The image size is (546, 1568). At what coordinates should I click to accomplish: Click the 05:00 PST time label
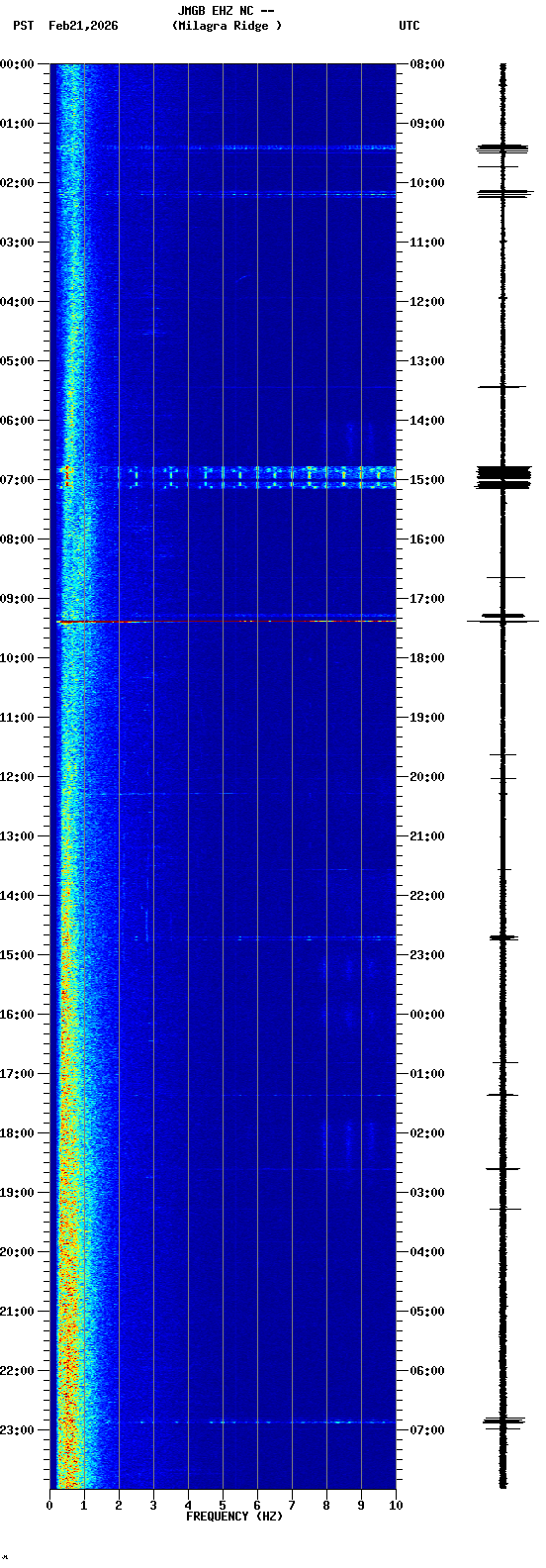pos(18,361)
